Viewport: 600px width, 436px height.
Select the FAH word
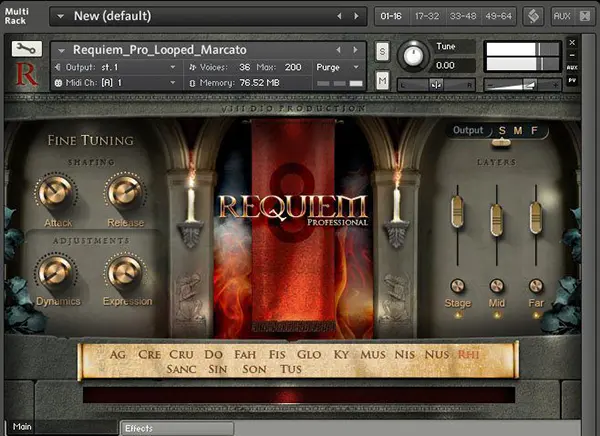(245, 355)
